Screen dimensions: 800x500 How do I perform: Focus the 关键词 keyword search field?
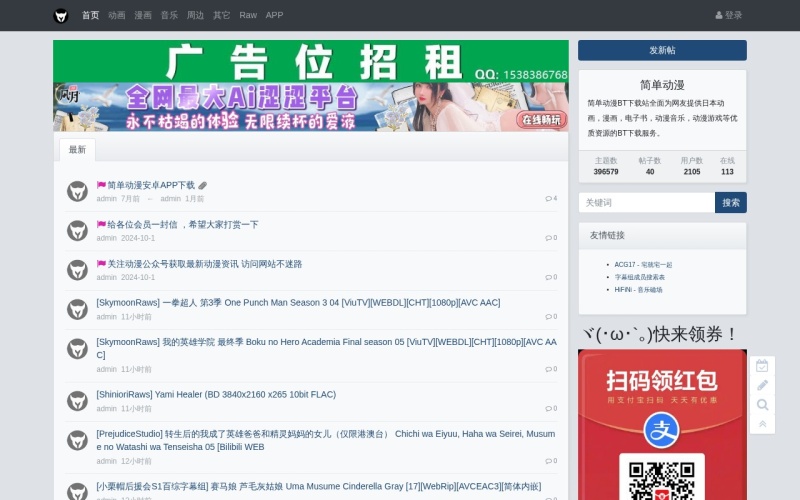pos(646,202)
